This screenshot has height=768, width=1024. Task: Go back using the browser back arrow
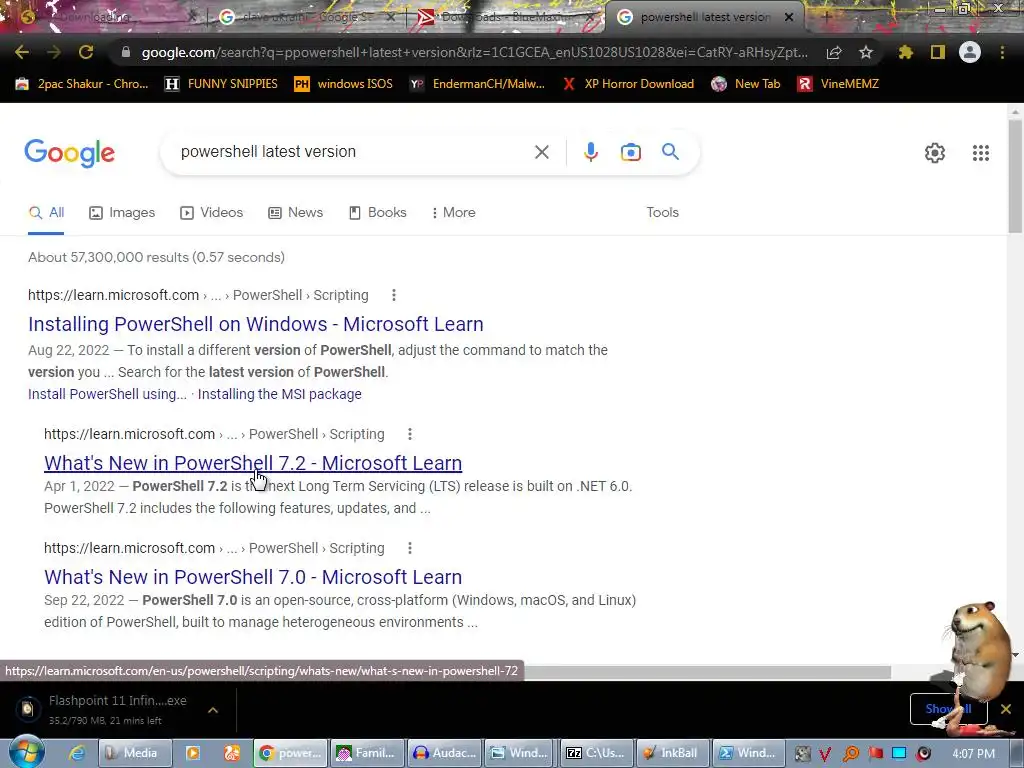click(x=22, y=52)
